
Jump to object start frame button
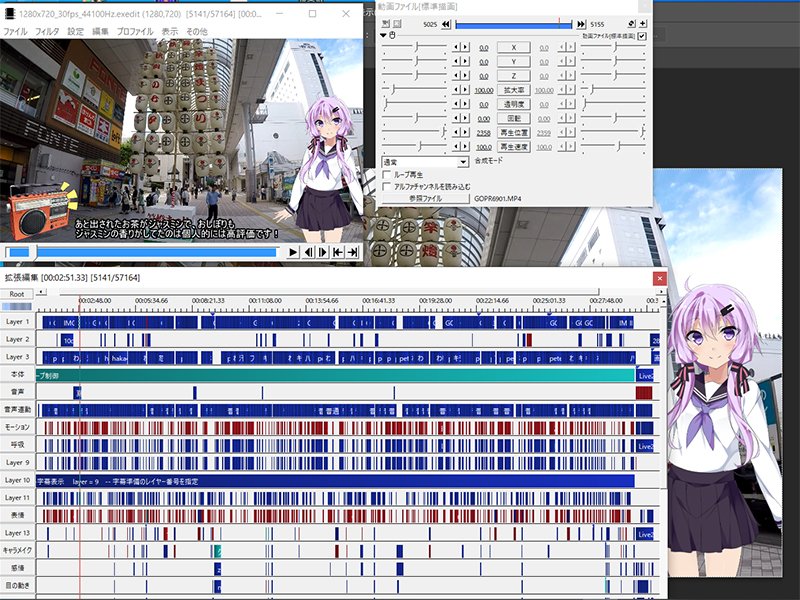[x=446, y=24]
